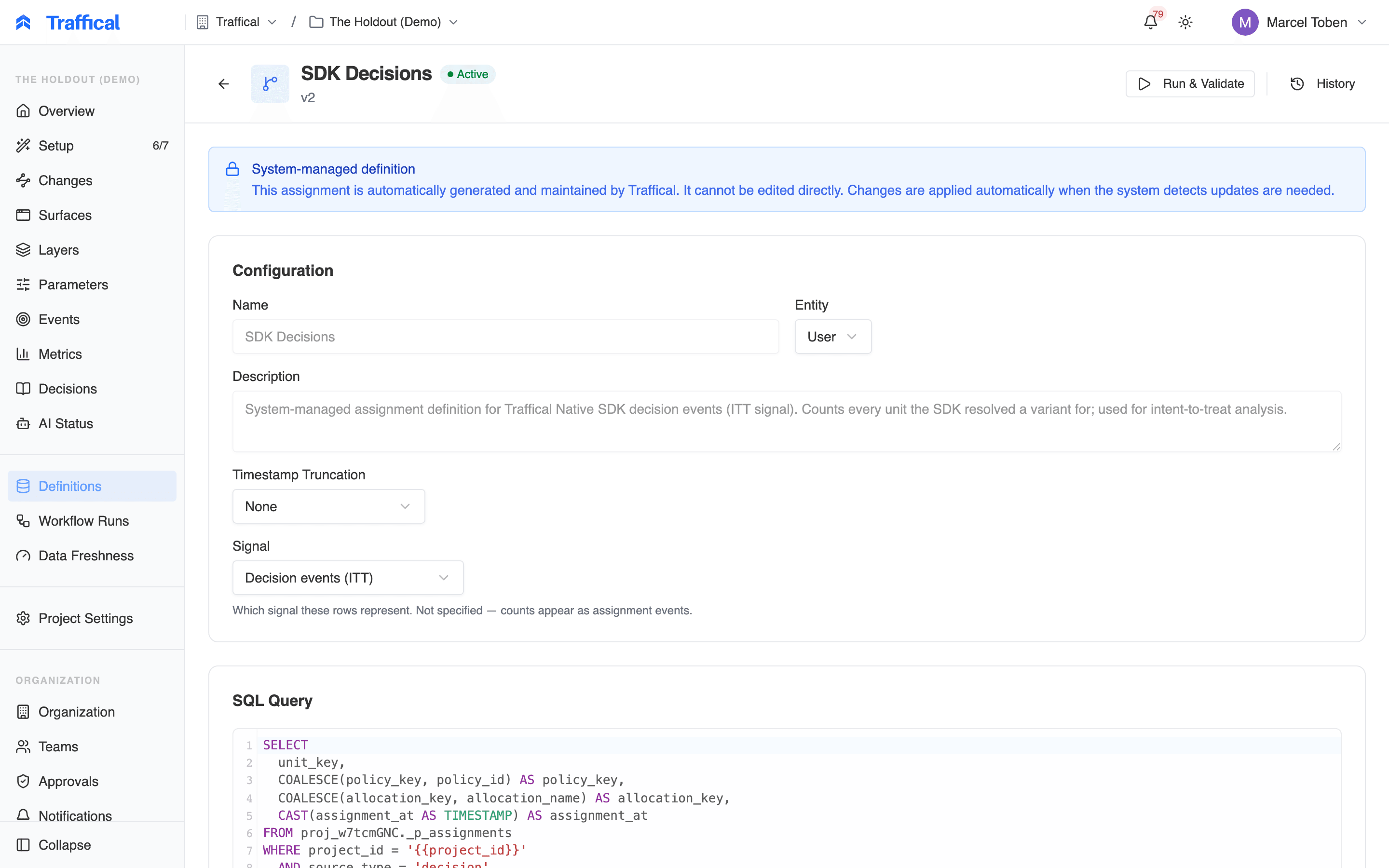Collapse the sidebar
The image size is (1389, 868).
(x=92, y=845)
